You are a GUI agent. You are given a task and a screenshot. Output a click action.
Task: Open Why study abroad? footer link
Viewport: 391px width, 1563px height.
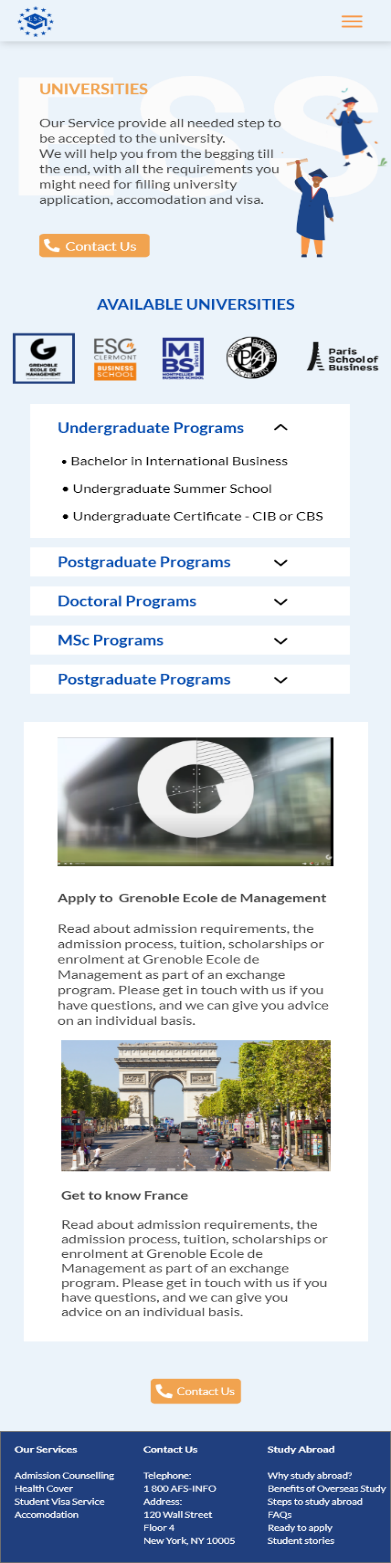pyautogui.click(x=309, y=1476)
